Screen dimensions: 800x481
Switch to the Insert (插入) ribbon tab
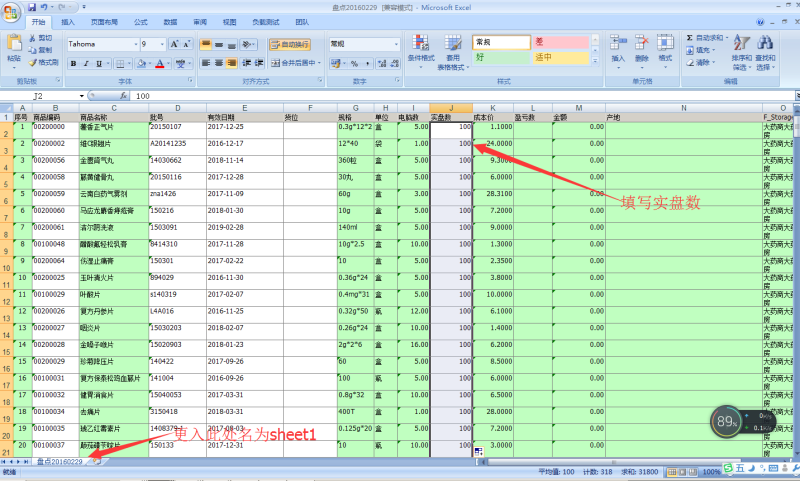tap(67, 22)
